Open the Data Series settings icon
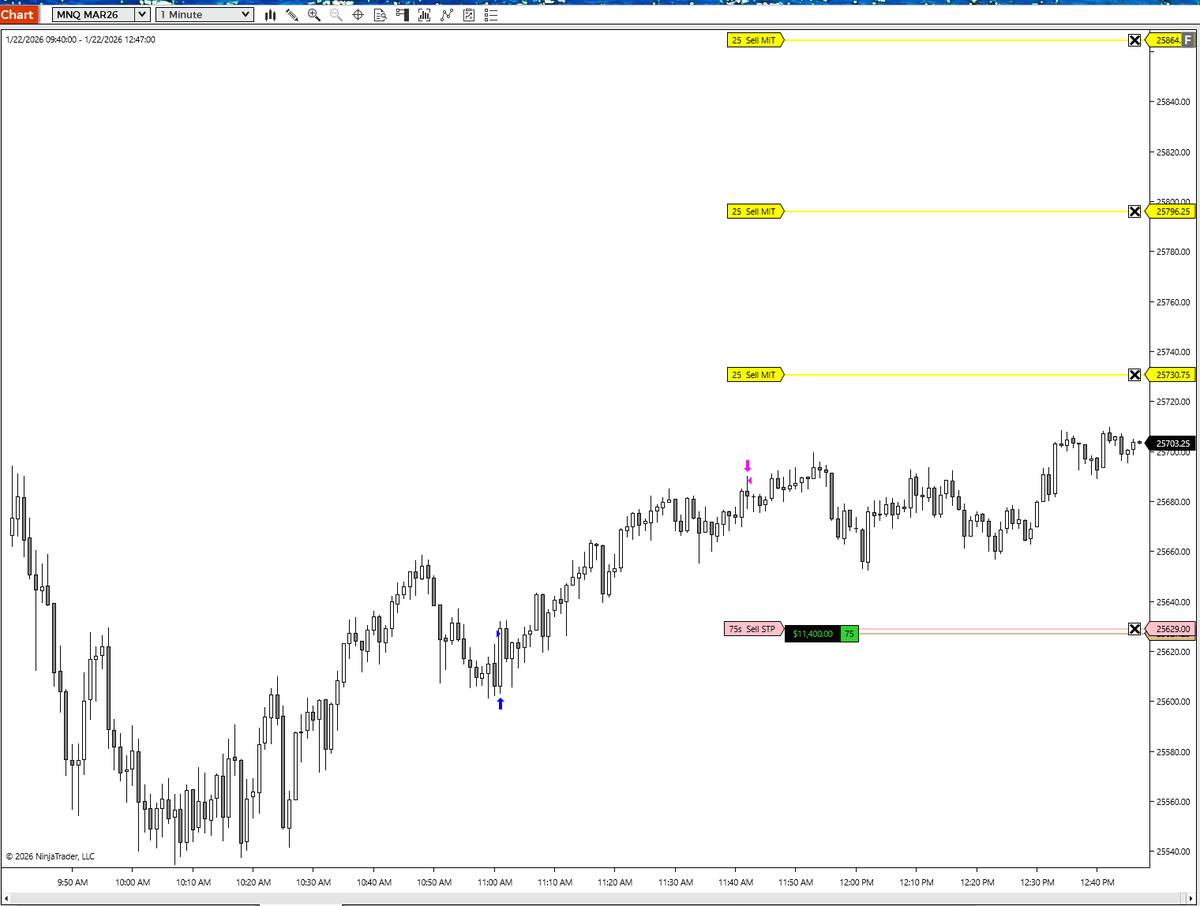1200x906 pixels. [424, 15]
